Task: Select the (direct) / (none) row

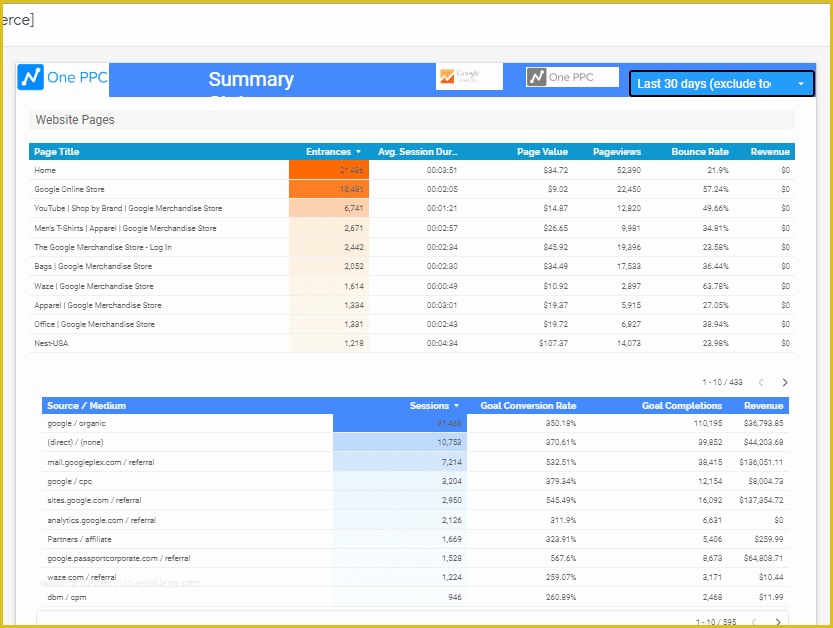Action: click(x=415, y=442)
